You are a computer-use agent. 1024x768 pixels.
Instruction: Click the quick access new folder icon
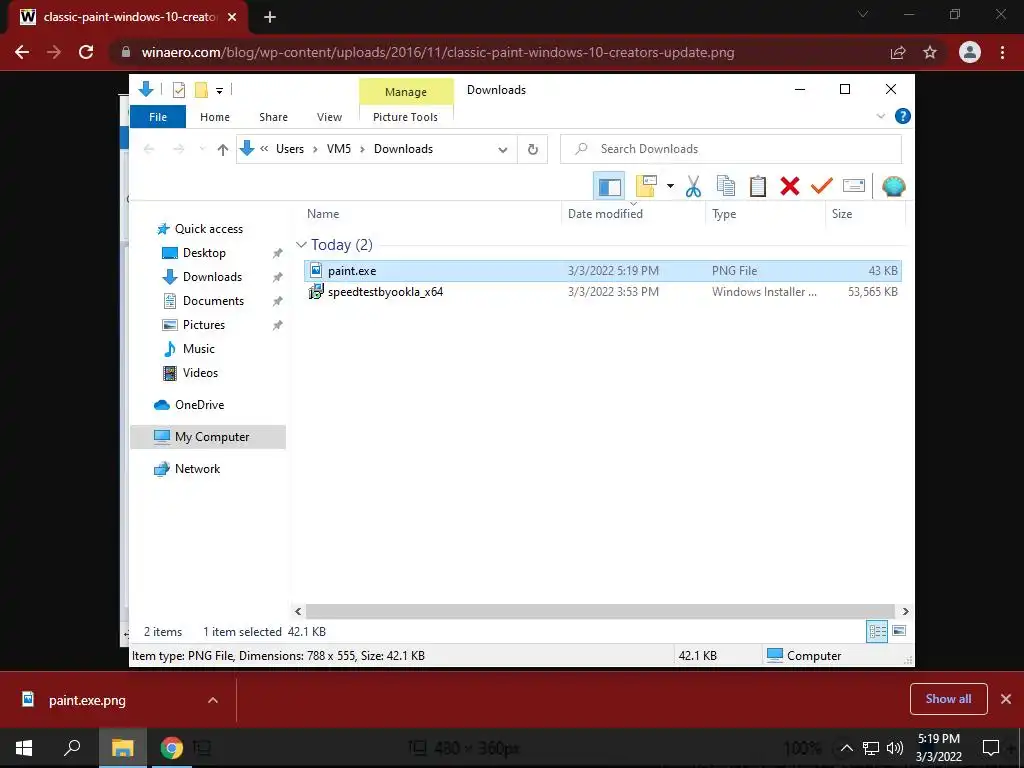coord(201,90)
